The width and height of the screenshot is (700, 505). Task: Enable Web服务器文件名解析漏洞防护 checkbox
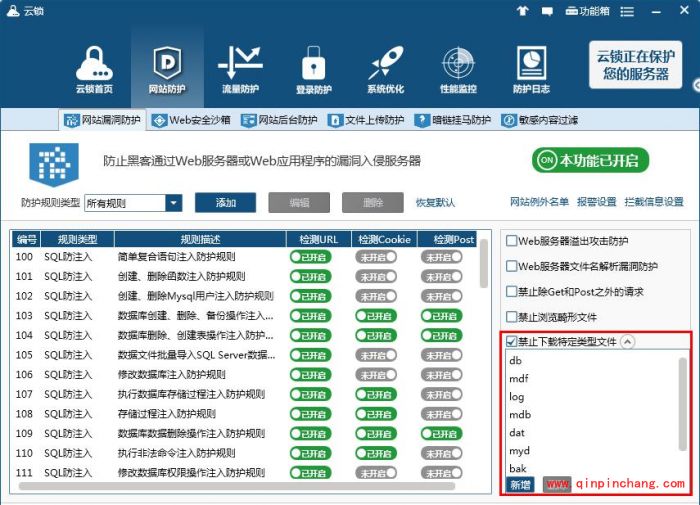click(x=512, y=267)
